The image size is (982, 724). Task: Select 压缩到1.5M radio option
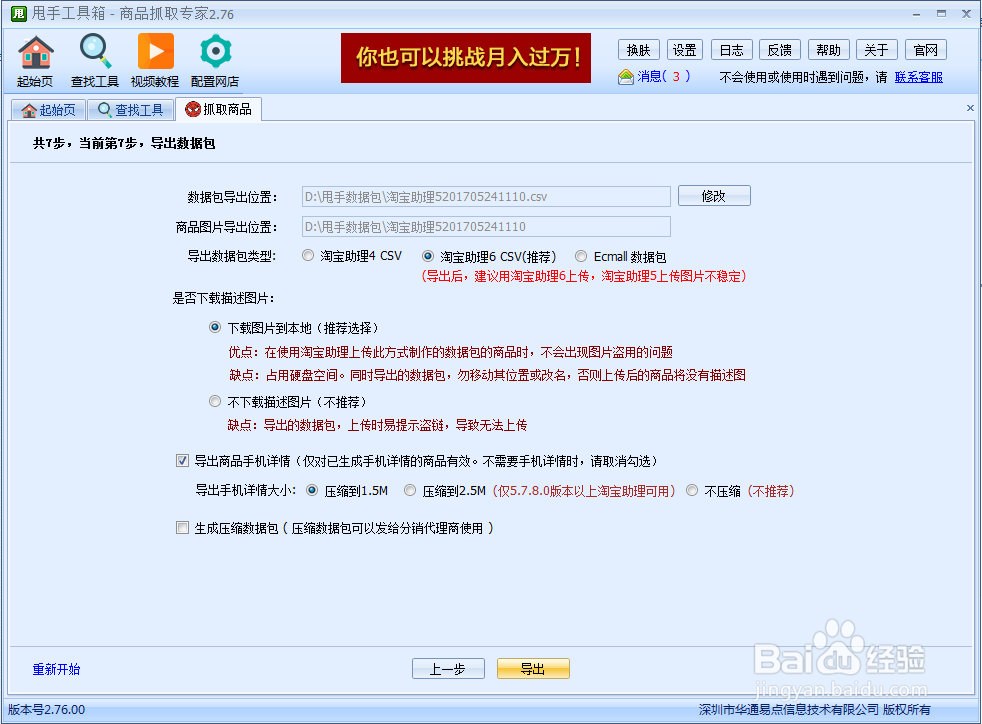click(x=312, y=490)
